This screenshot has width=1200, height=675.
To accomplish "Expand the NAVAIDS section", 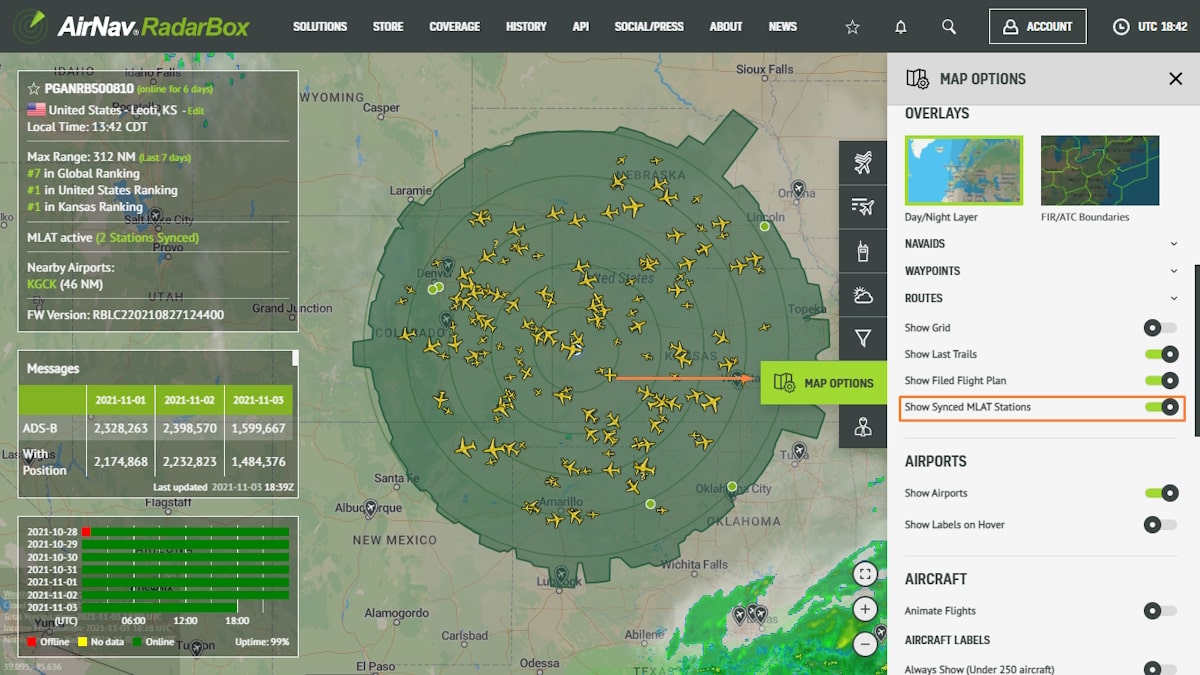I will click(1174, 244).
